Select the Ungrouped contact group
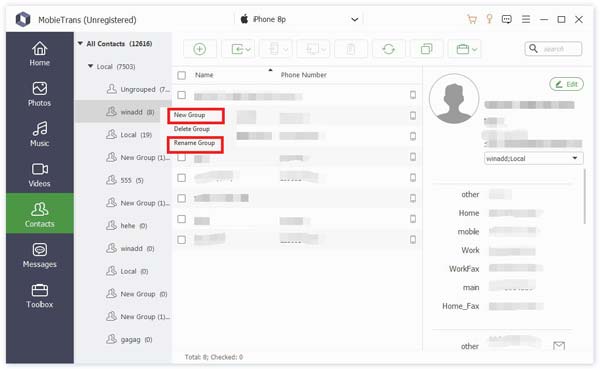Viewport: 600px width, 370px height. pyautogui.click(x=138, y=89)
